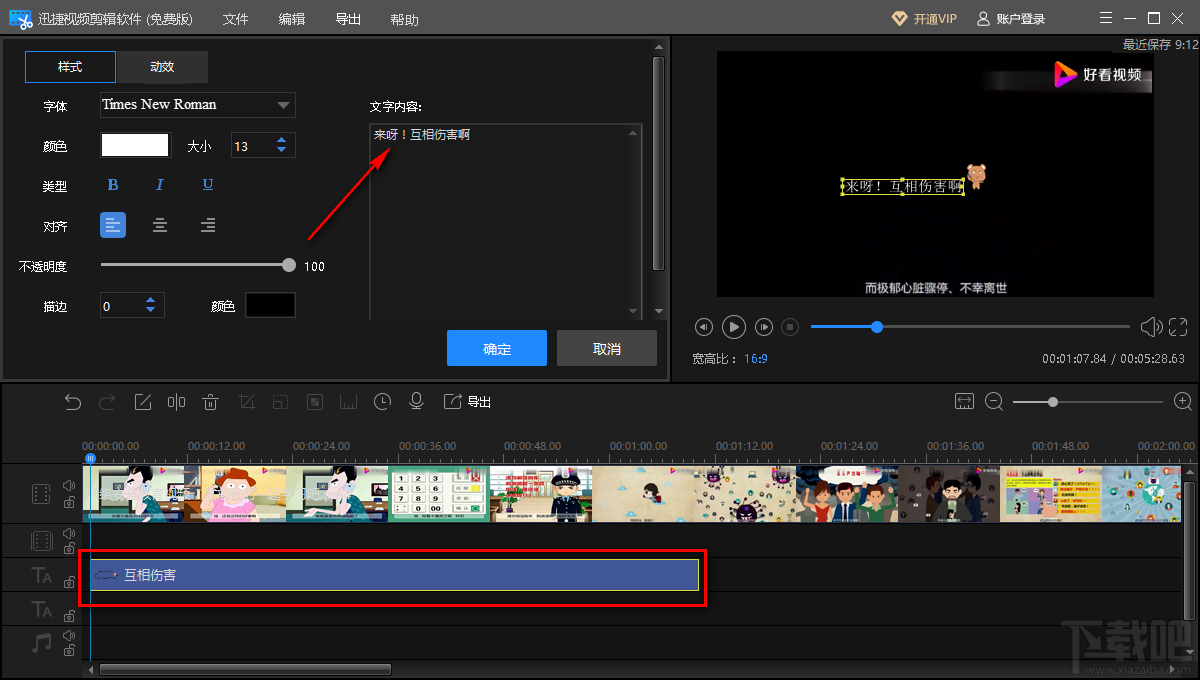Click the white text color swatch
1200x680 pixels.
click(x=135, y=146)
